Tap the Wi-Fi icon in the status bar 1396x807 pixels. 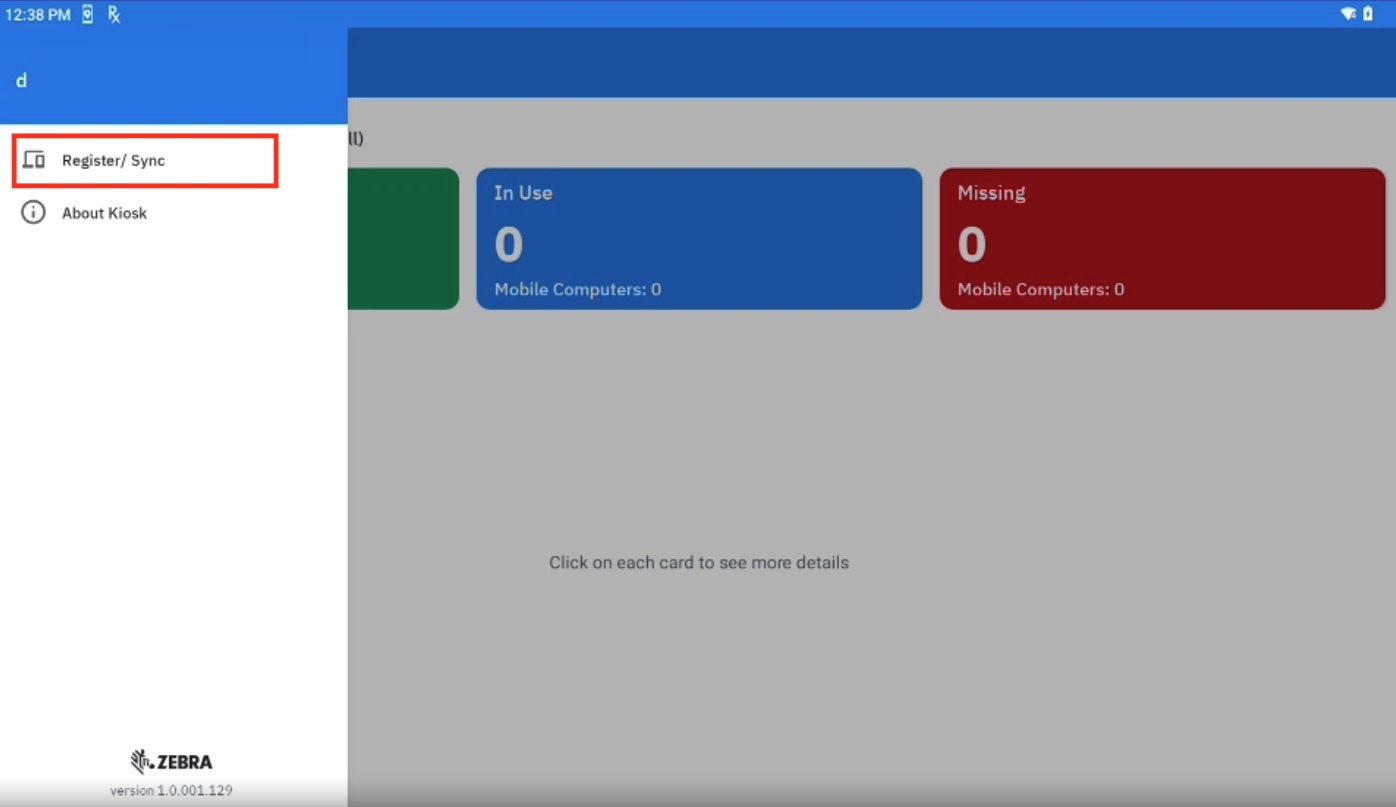click(1348, 14)
